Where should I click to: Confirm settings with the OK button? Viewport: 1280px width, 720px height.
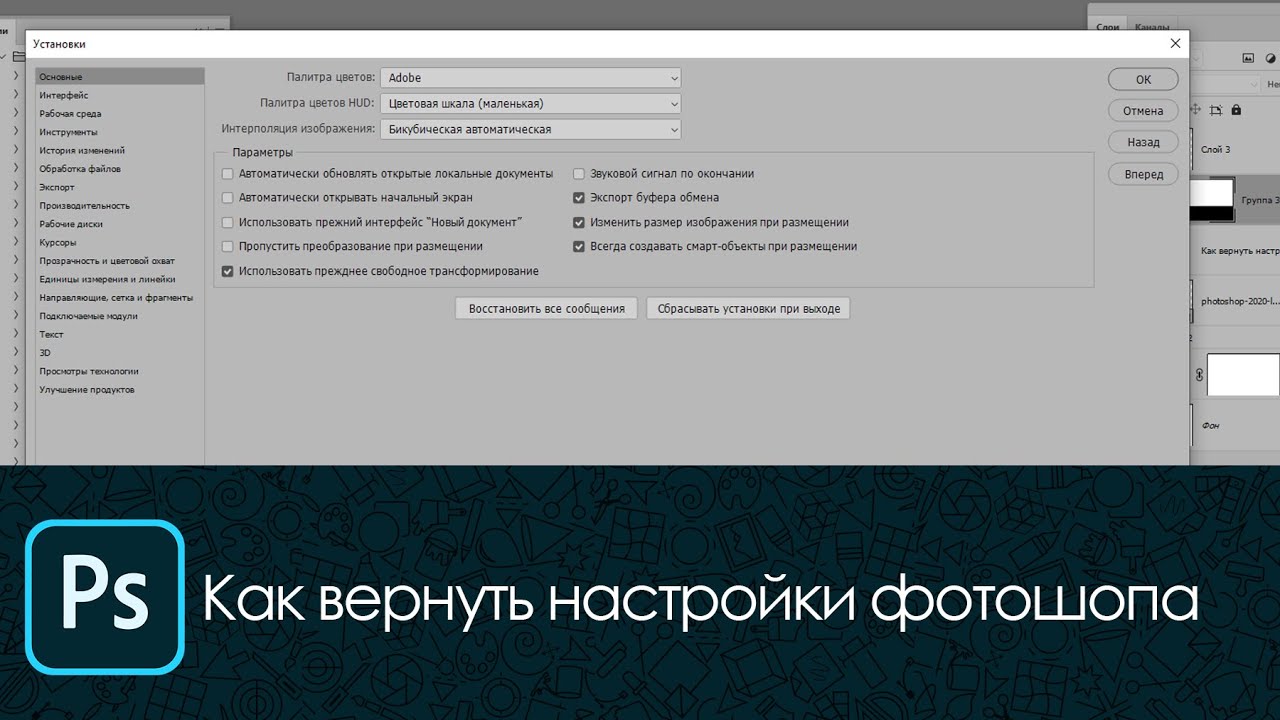pyautogui.click(x=1143, y=79)
